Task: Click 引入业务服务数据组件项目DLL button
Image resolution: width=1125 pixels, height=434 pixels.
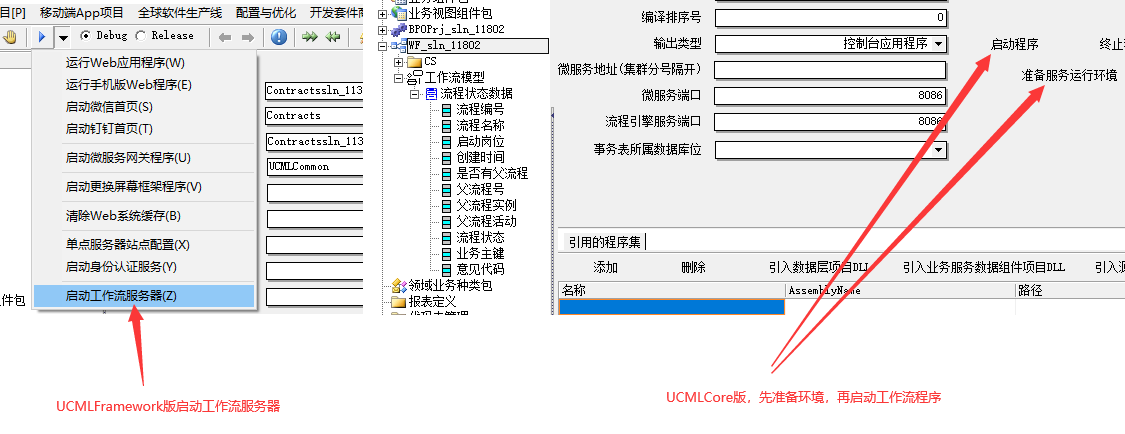Action: click(x=984, y=268)
